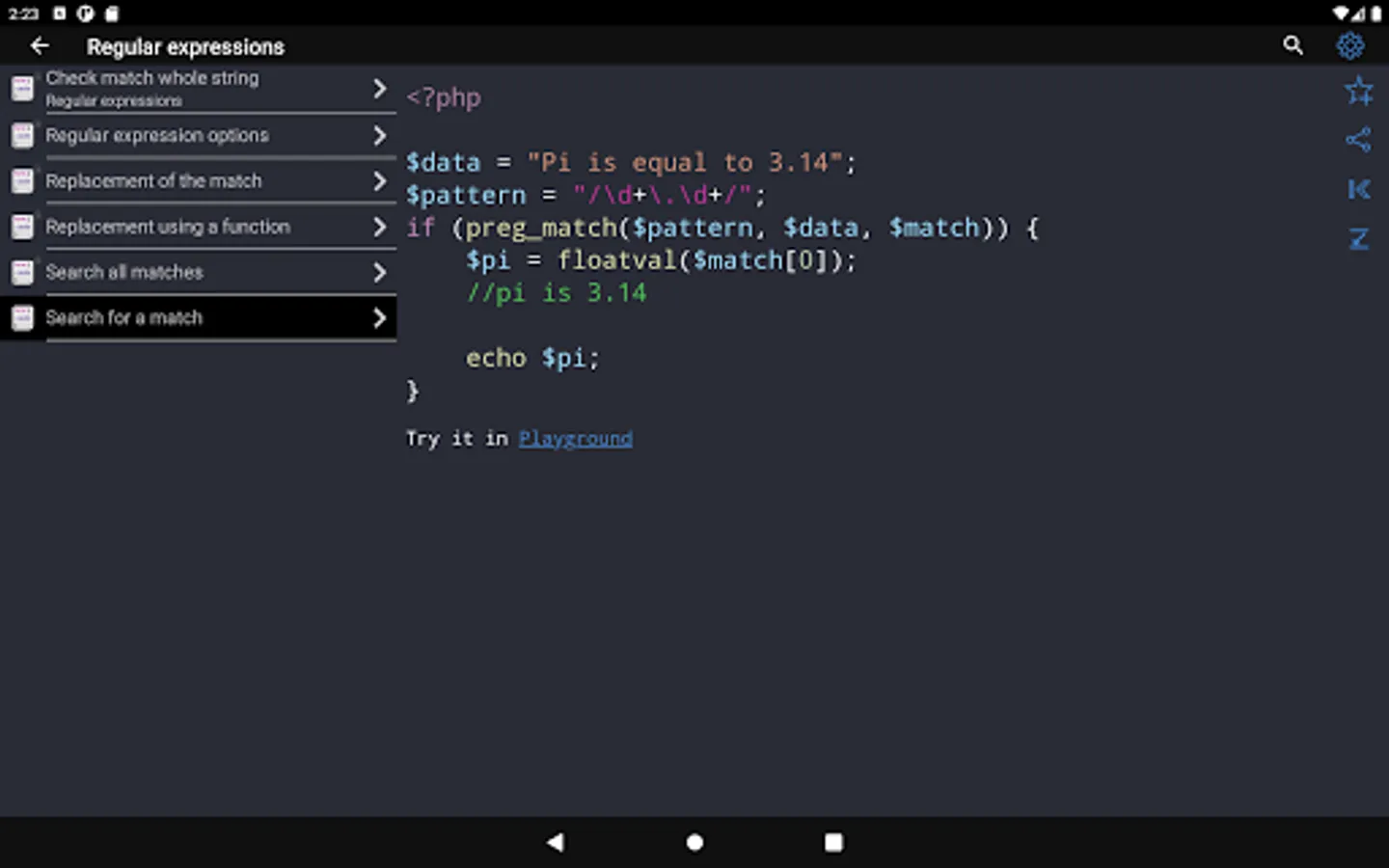
Task: Bookmark this snippet with the star icon
Action: pyautogui.click(x=1359, y=91)
